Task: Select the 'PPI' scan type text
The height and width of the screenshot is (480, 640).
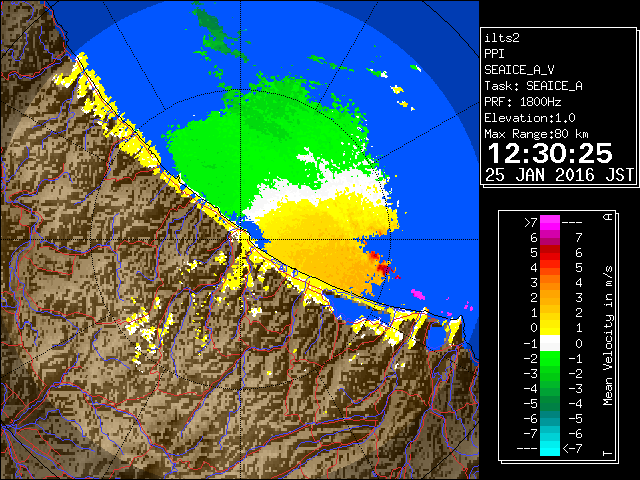Action: [494, 54]
